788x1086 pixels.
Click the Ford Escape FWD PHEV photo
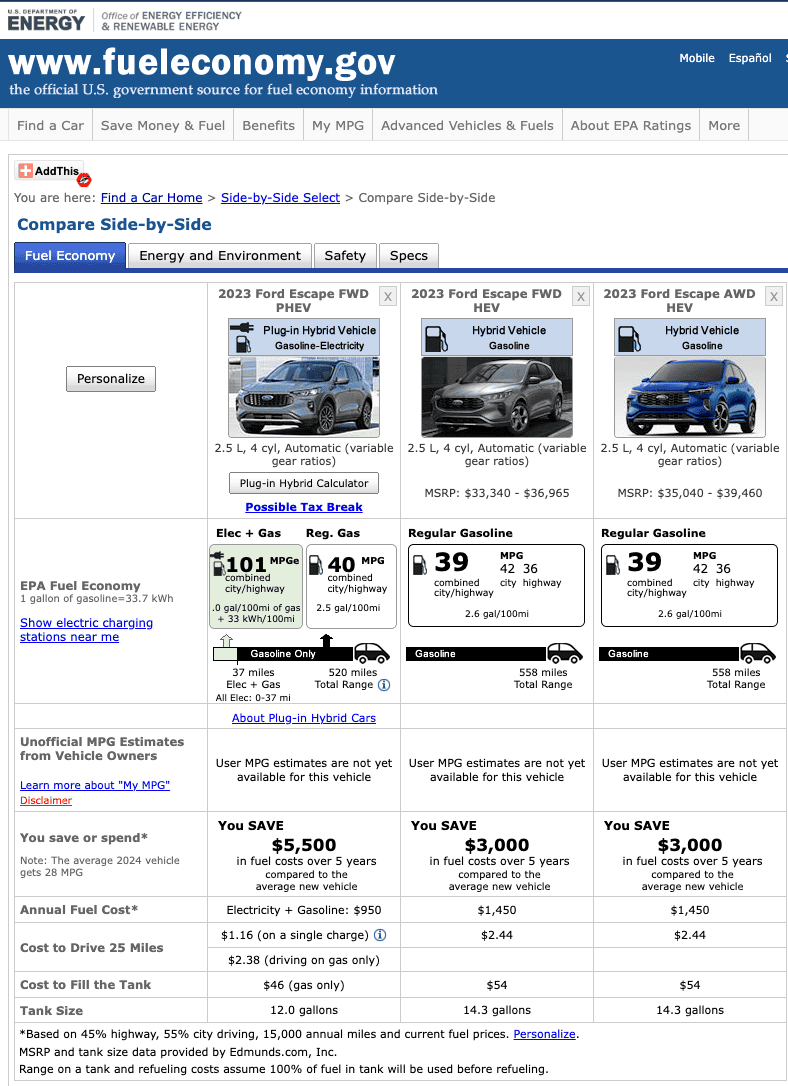pos(304,397)
